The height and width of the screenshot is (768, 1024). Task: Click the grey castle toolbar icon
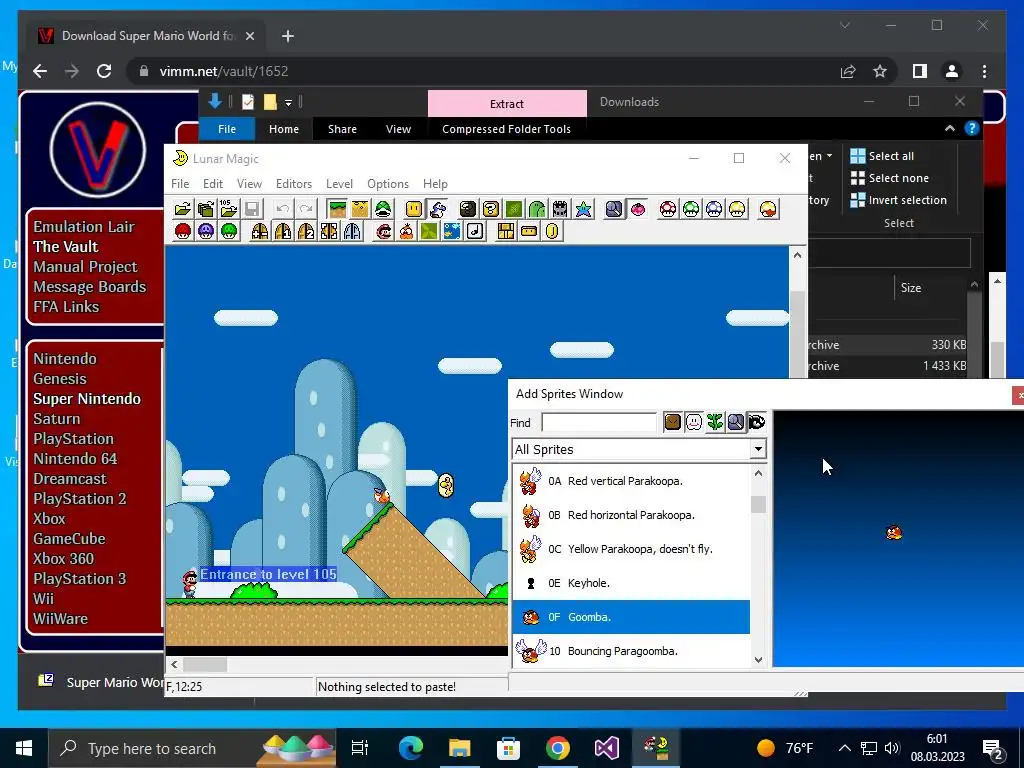560,209
